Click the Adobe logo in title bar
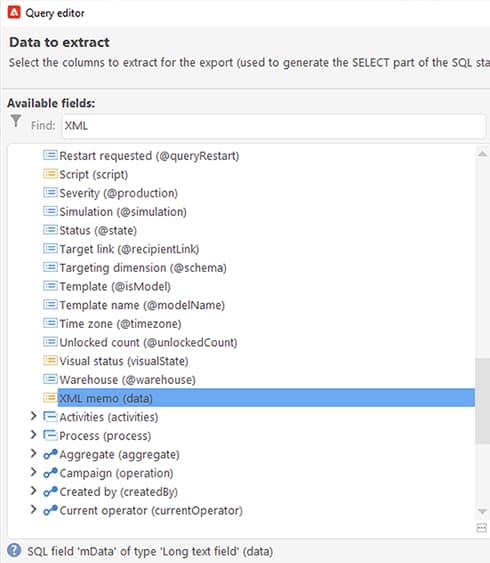Screen dimensions: 490x563 (x=14, y=13)
